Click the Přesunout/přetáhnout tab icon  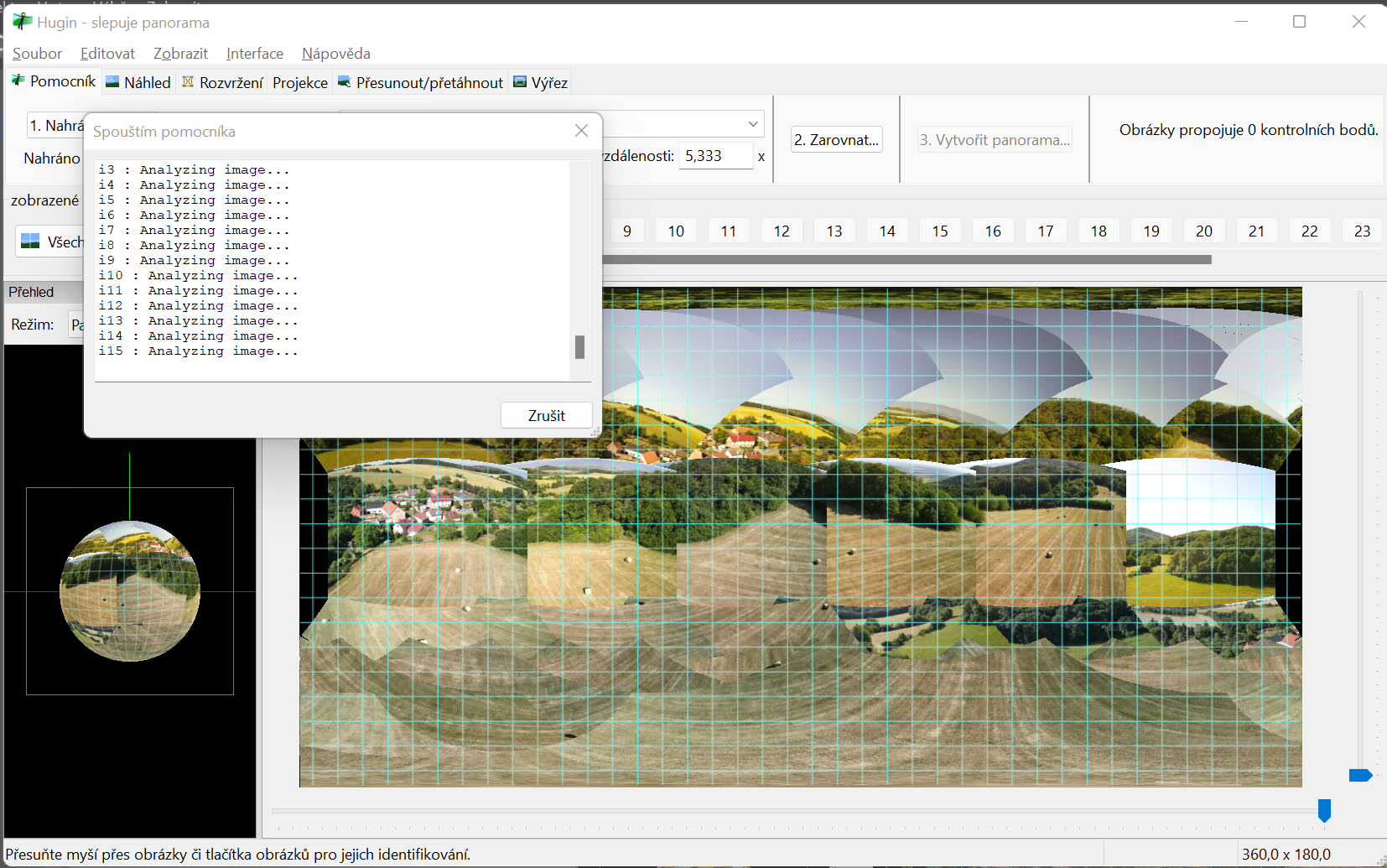click(344, 82)
